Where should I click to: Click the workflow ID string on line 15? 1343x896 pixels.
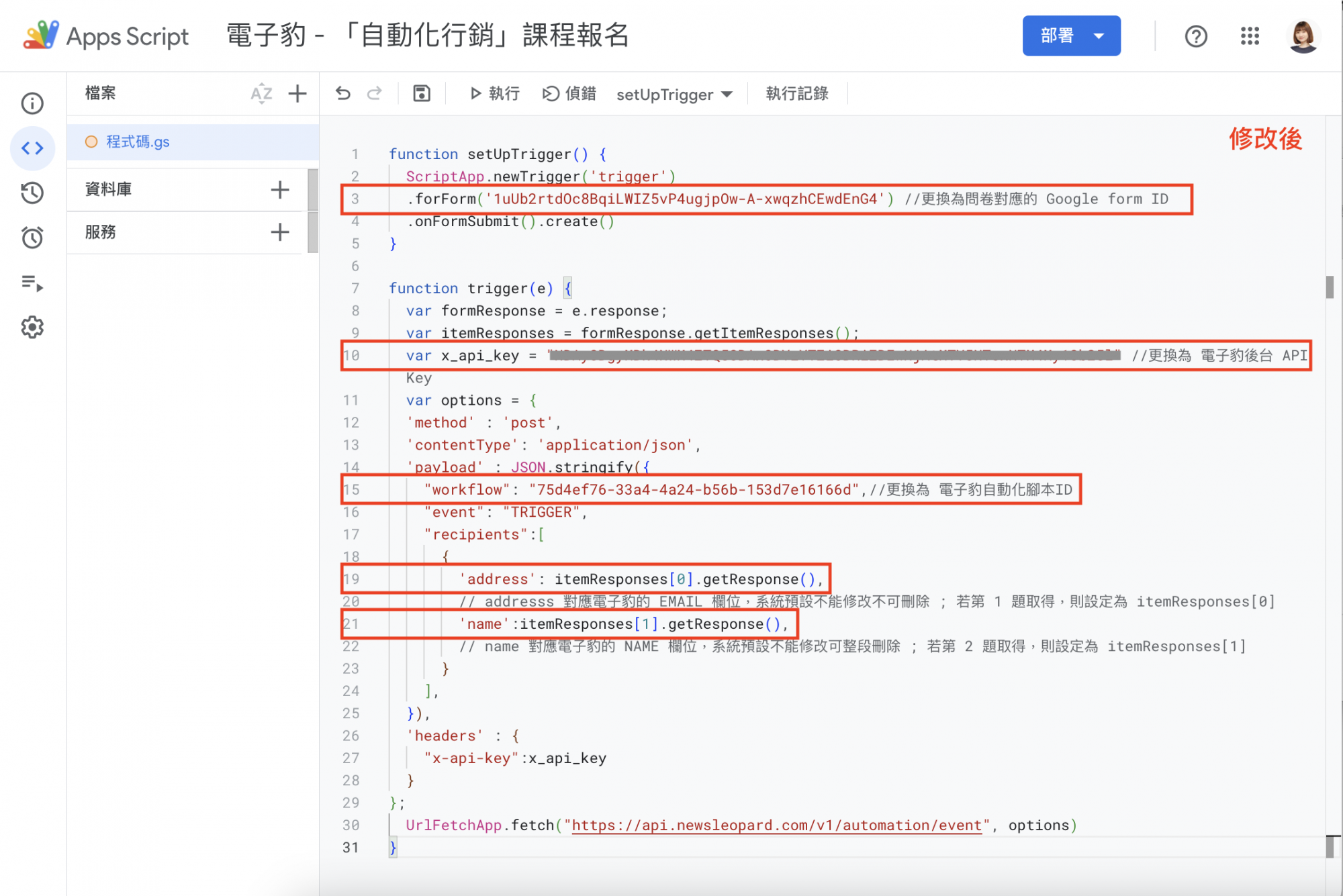pyautogui.click(x=694, y=489)
